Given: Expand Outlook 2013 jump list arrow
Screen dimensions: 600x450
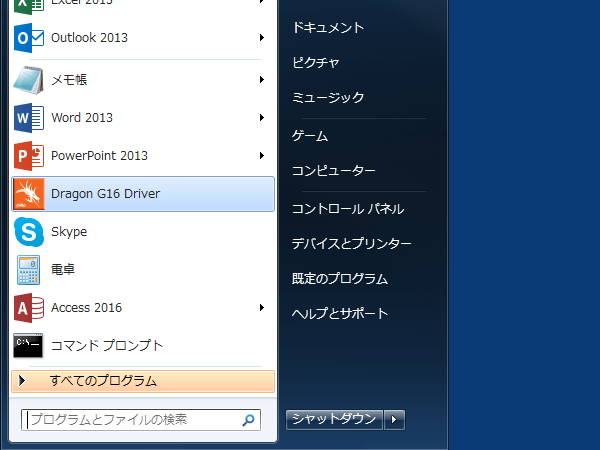Looking at the screenshot, I should [262, 38].
